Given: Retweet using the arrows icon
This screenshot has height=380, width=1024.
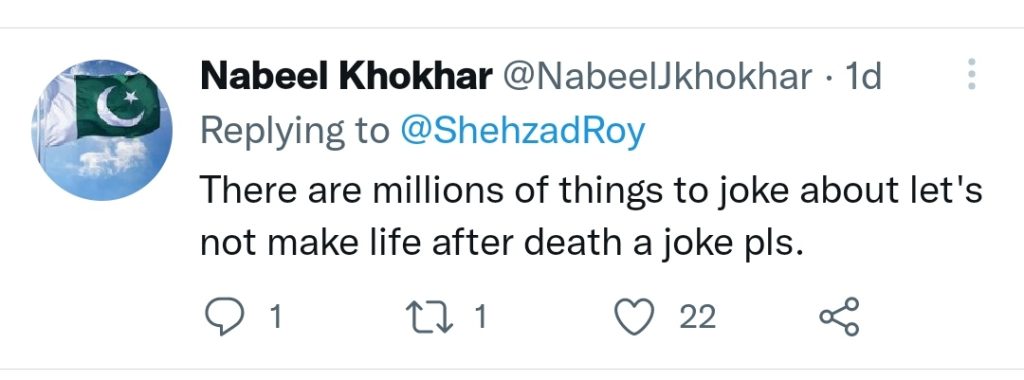Looking at the screenshot, I should pyautogui.click(x=432, y=317).
